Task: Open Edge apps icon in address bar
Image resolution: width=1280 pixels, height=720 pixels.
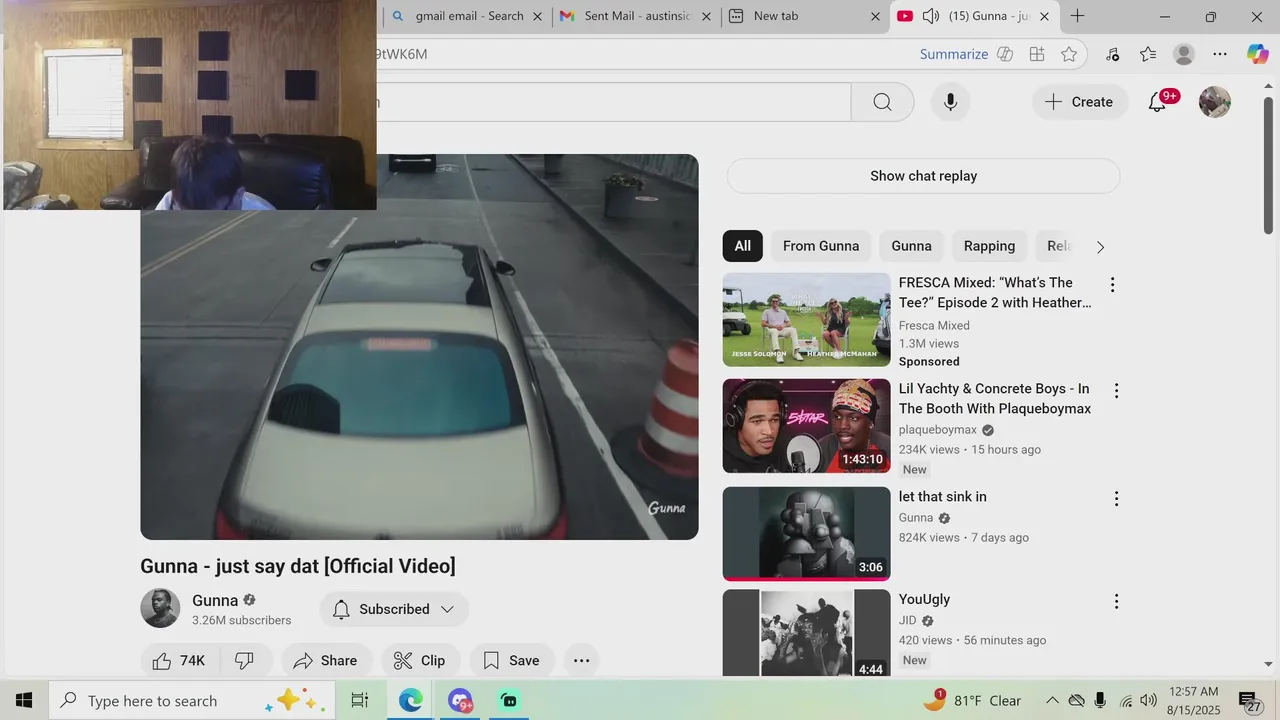Action: [x=1037, y=54]
